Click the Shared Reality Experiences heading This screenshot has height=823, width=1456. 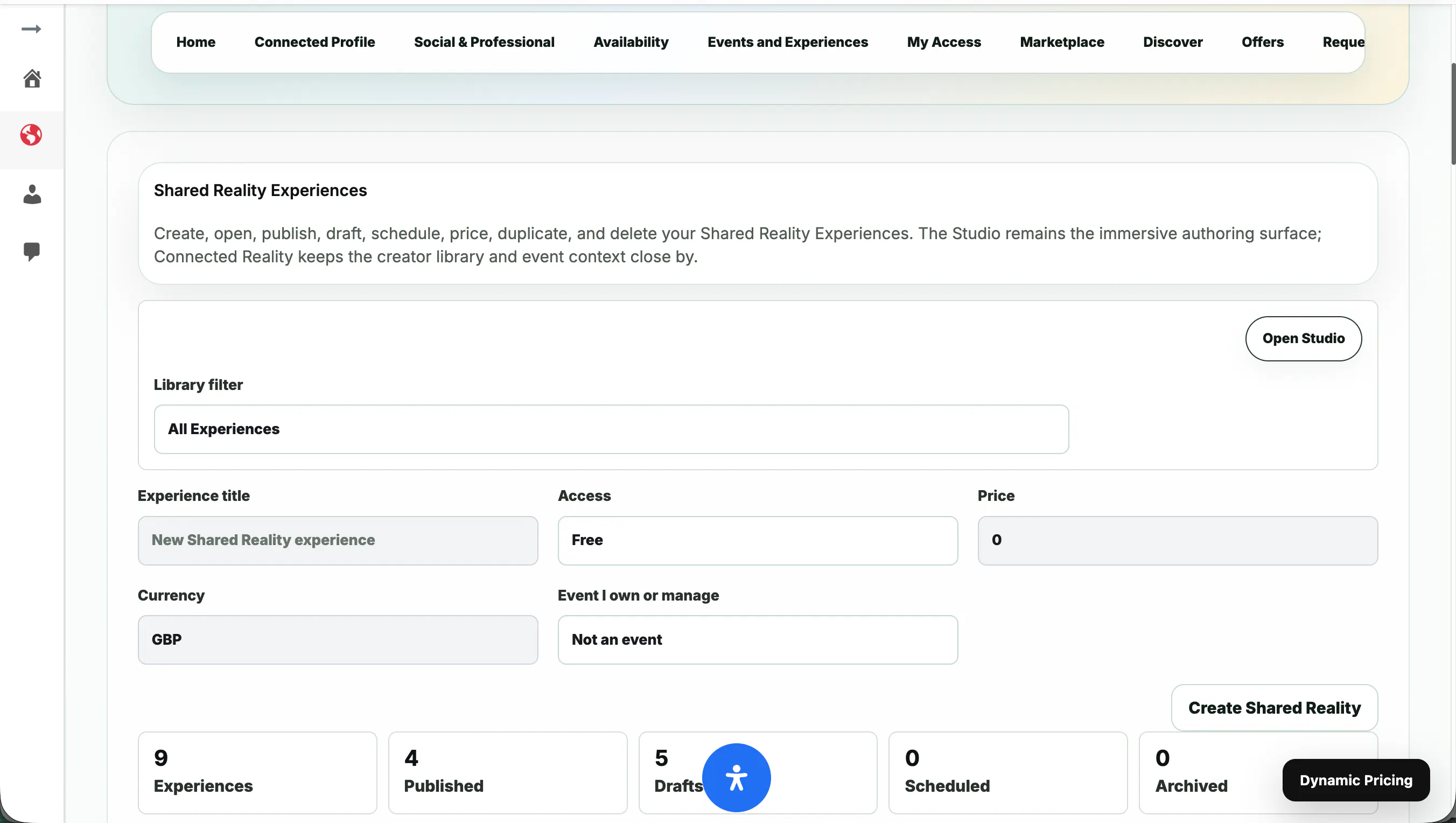tap(260, 191)
